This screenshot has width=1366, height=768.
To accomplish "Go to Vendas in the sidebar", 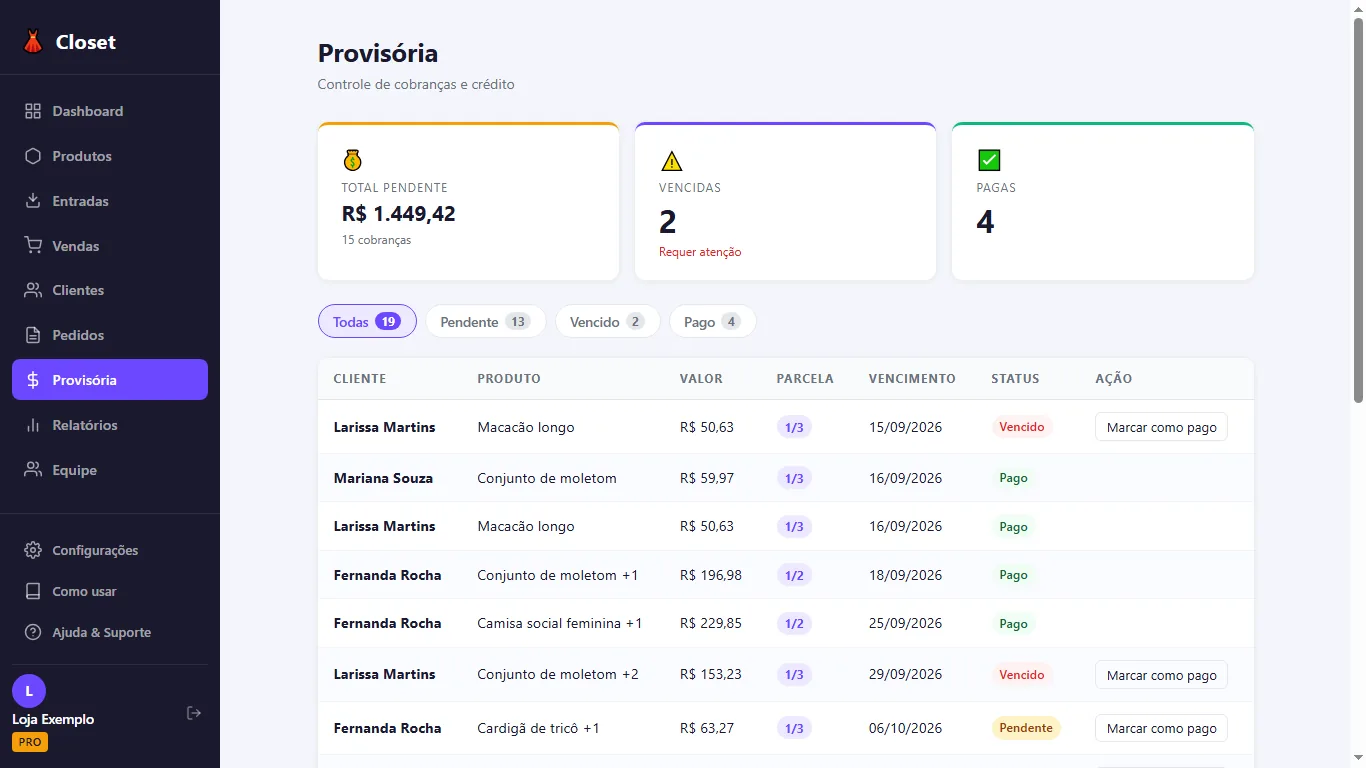I will click(110, 246).
